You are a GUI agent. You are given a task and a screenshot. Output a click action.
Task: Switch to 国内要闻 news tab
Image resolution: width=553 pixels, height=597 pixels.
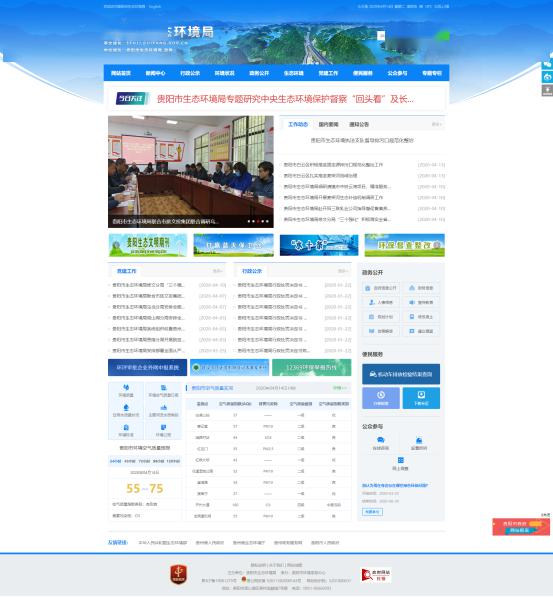[328, 124]
